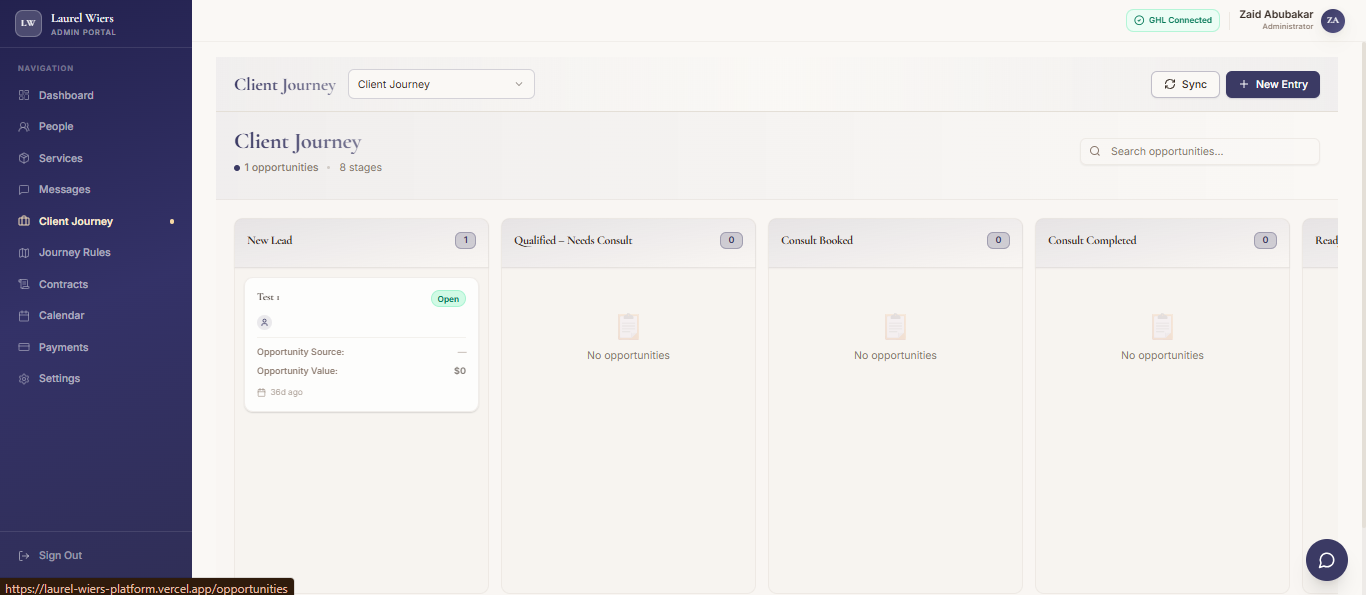Click the contact avatar on Test 1 card
The width and height of the screenshot is (1366, 595).
coord(264,322)
